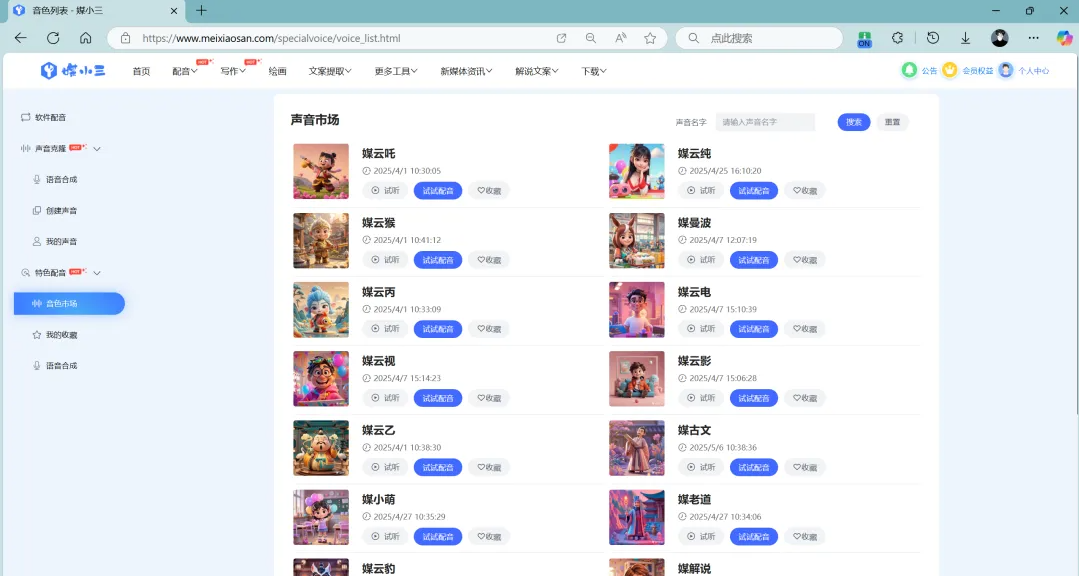The width and height of the screenshot is (1079, 576).
Task: Focus the 请输入声音名字 search field
Action: (765, 122)
